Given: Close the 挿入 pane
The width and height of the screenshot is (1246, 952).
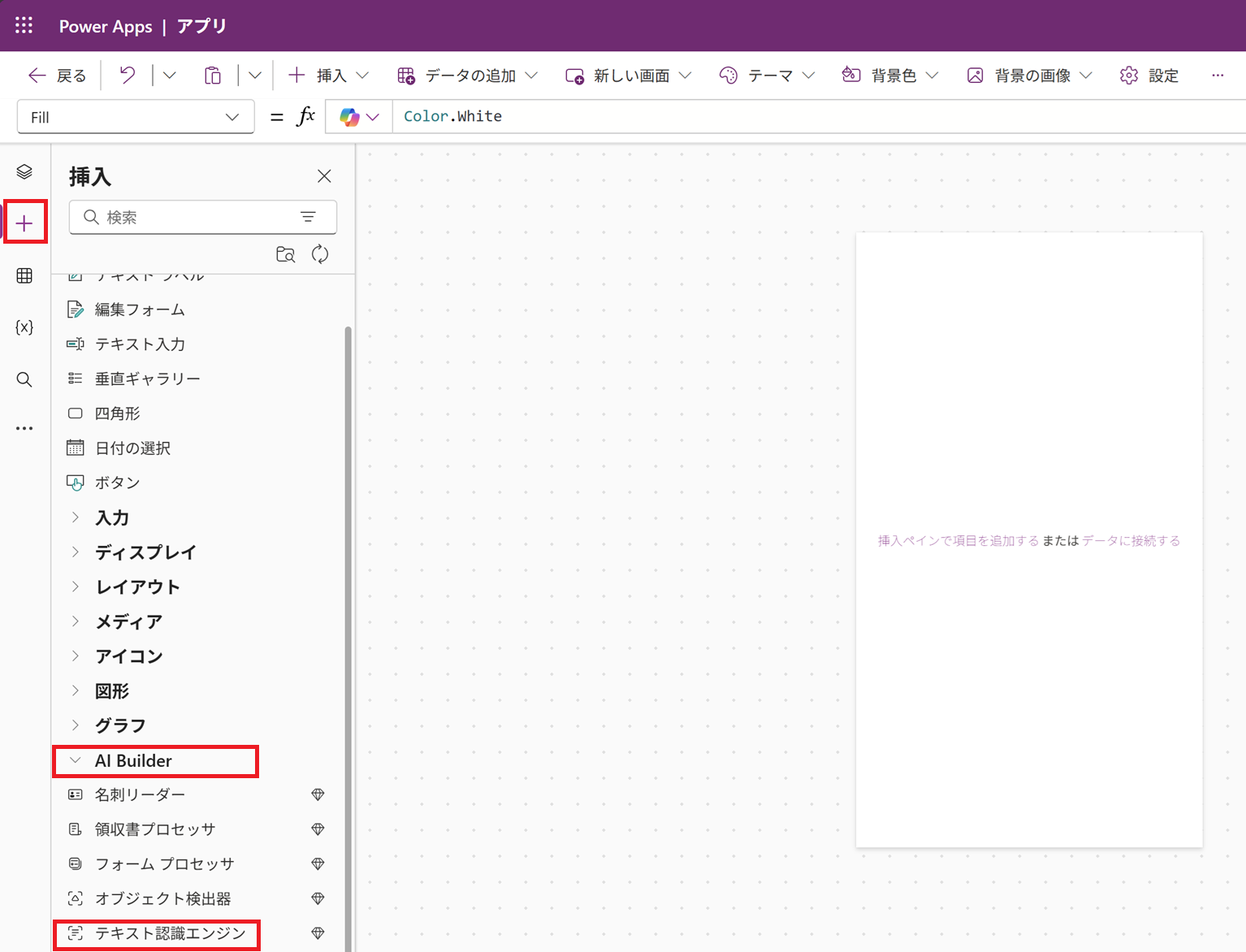Looking at the screenshot, I should coord(324,176).
